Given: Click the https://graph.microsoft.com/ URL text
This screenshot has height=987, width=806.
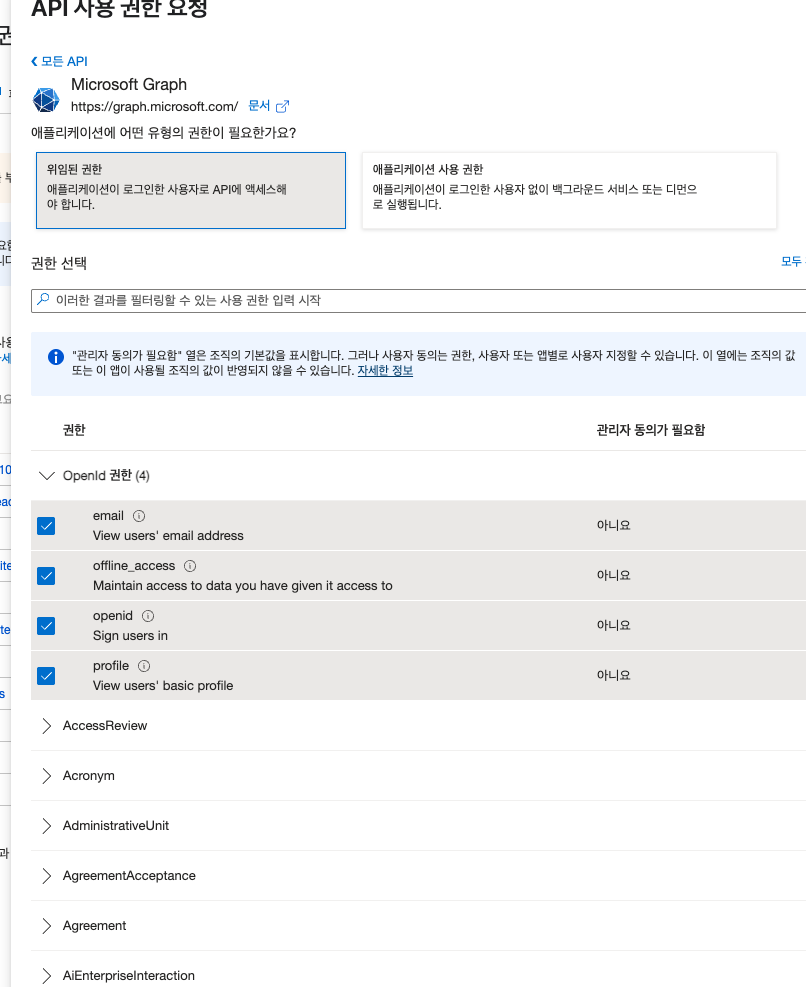Looking at the screenshot, I should pos(154,106).
